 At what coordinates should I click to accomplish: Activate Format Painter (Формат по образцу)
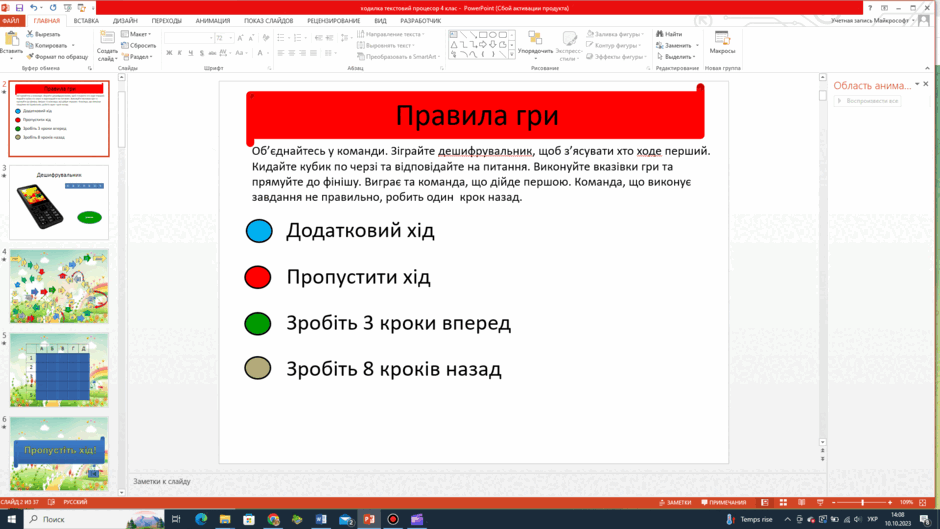click(57, 56)
